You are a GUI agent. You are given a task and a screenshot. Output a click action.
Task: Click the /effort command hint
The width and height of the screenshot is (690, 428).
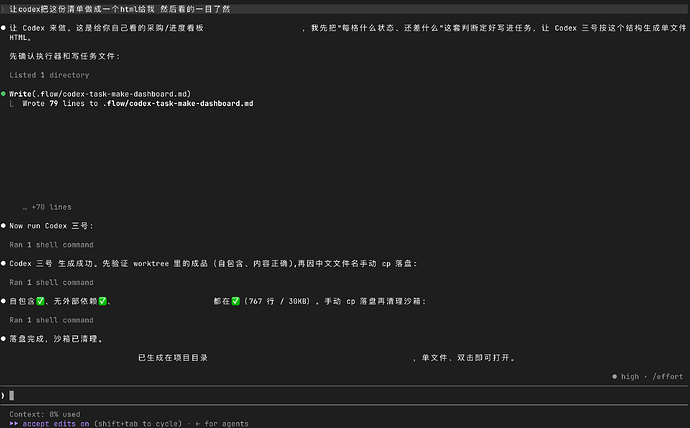tap(668, 377)
